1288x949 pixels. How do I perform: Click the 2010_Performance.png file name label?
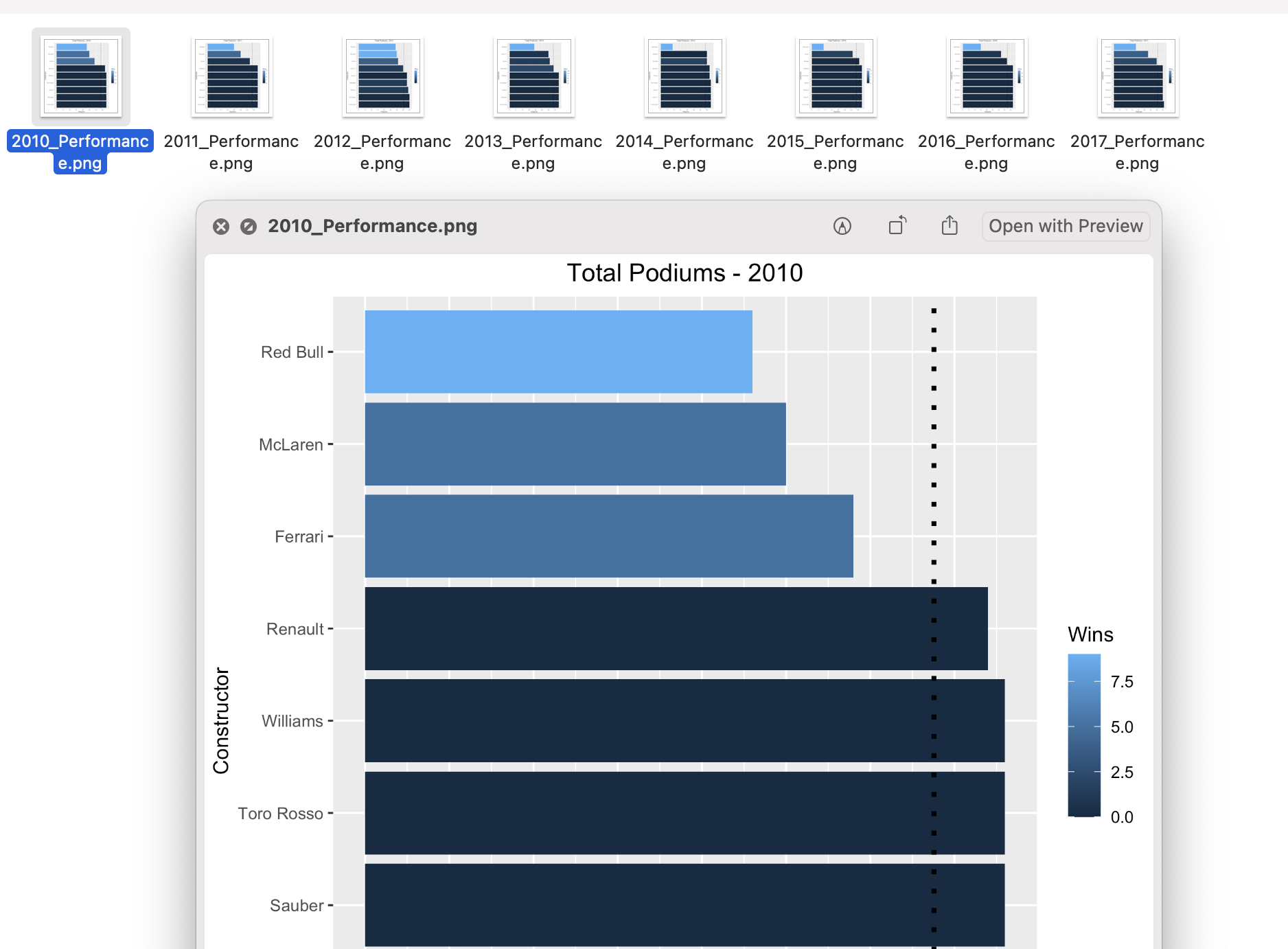pyautogui.click(x=80, y=152)
